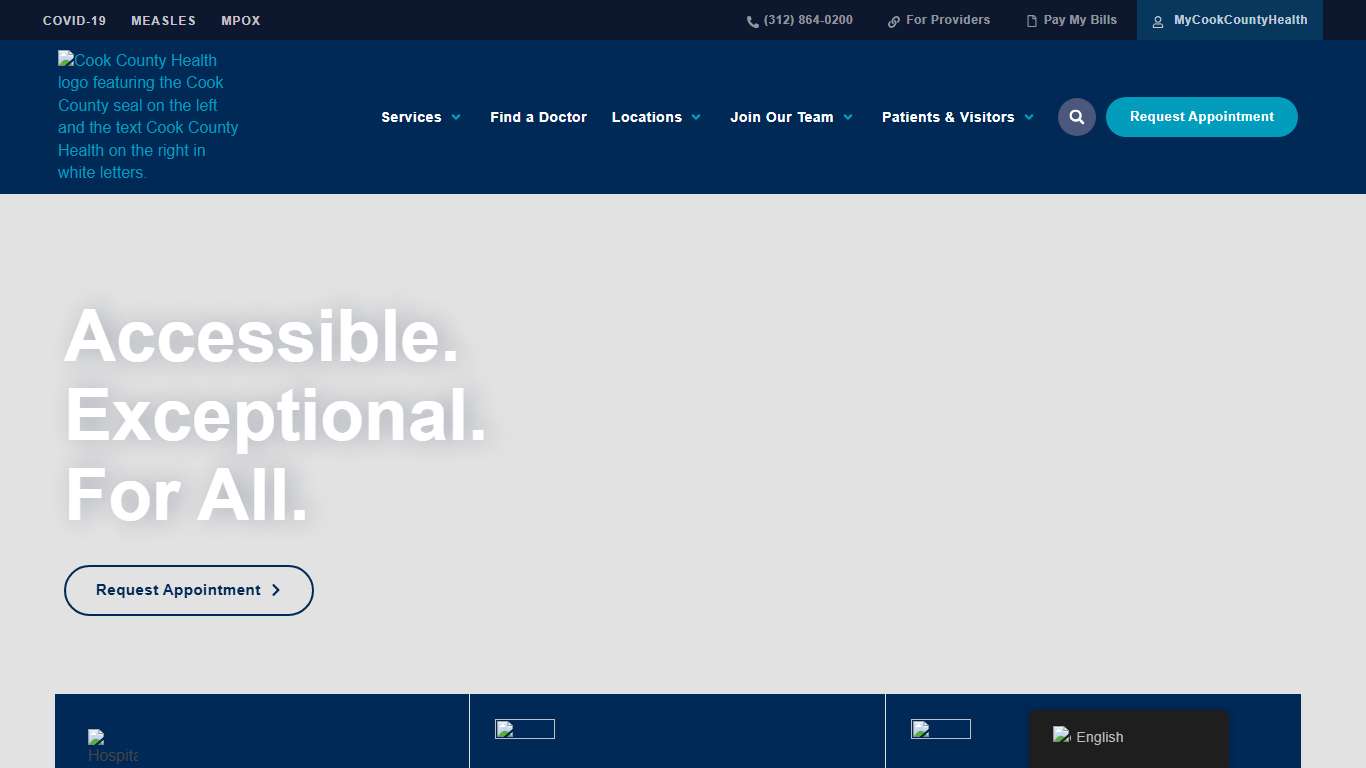Click the link icon next to For Providers
Viewport: 1366px width, 768px height.
(893, 20)
